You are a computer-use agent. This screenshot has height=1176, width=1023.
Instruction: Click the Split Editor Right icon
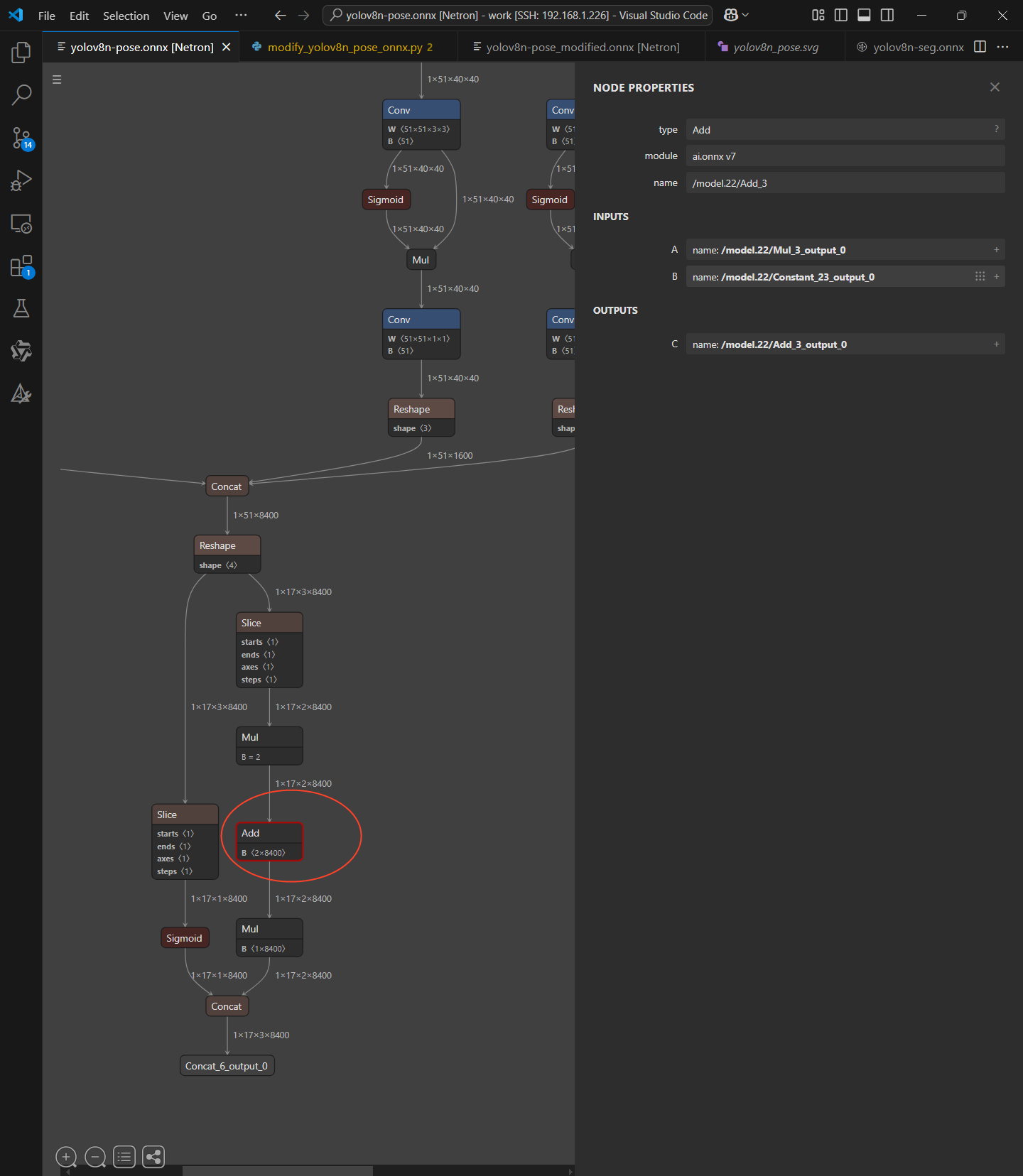(x=980, y=47)
